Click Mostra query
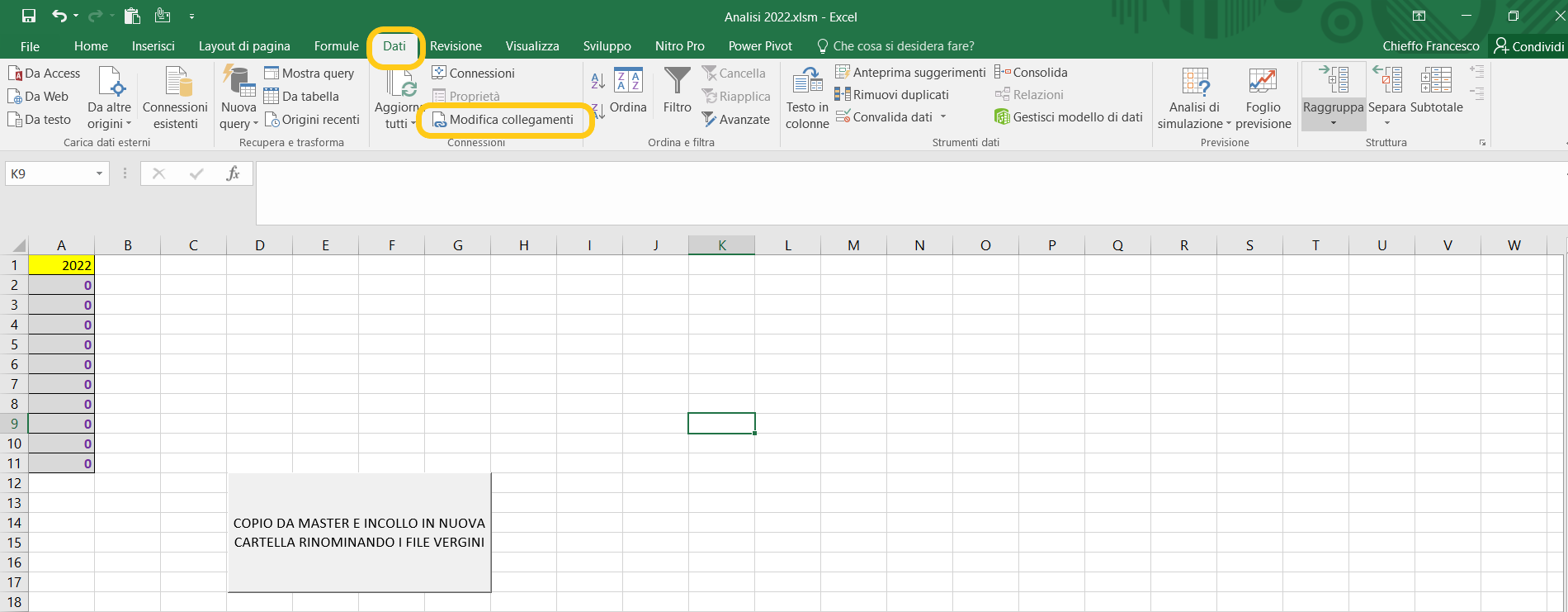 [x=309, y=74]
